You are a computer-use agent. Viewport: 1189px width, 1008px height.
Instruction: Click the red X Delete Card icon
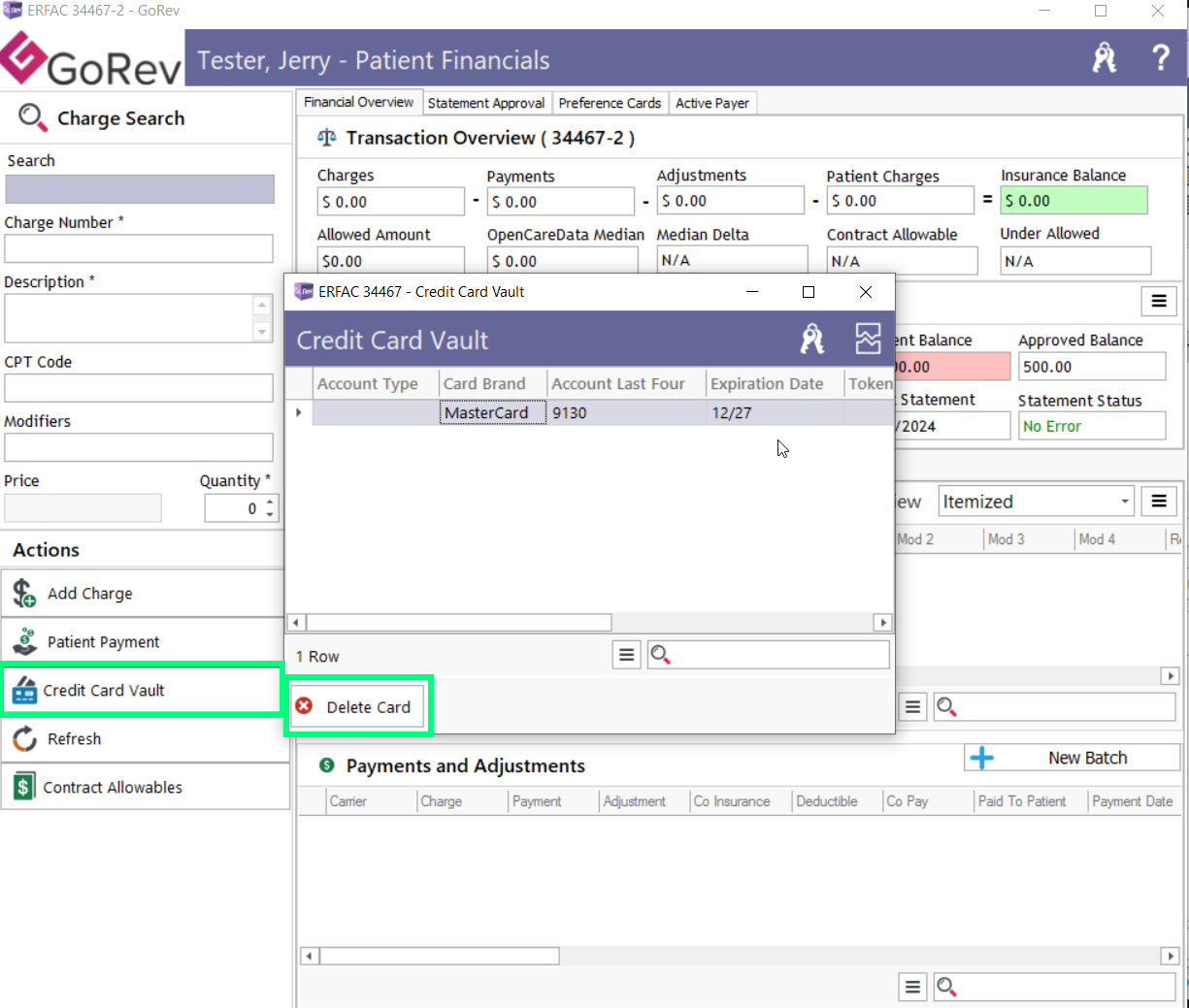pyautogui.click(x=304, y=706)
